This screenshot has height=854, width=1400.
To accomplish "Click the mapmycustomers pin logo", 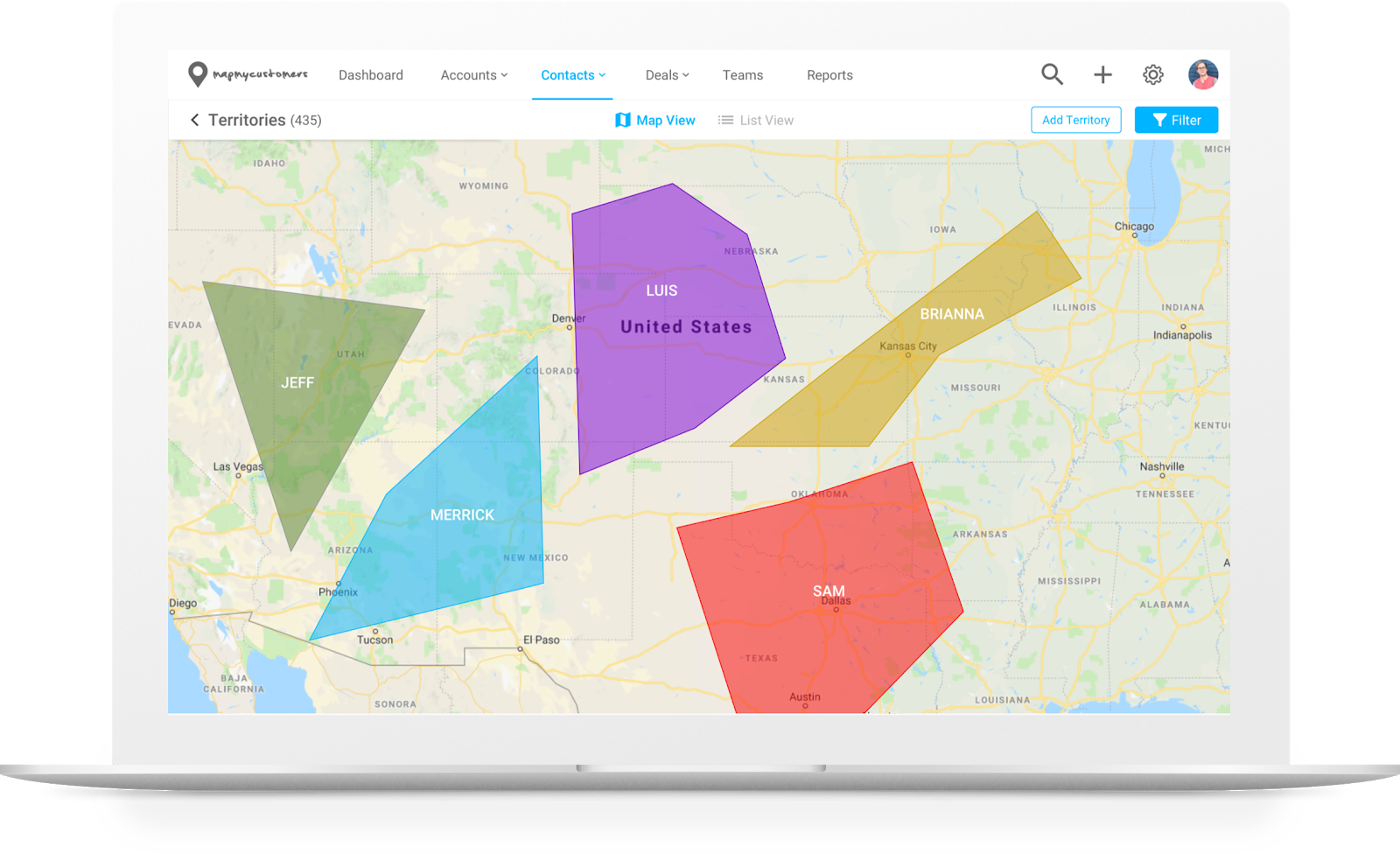I will pos(199,73).
